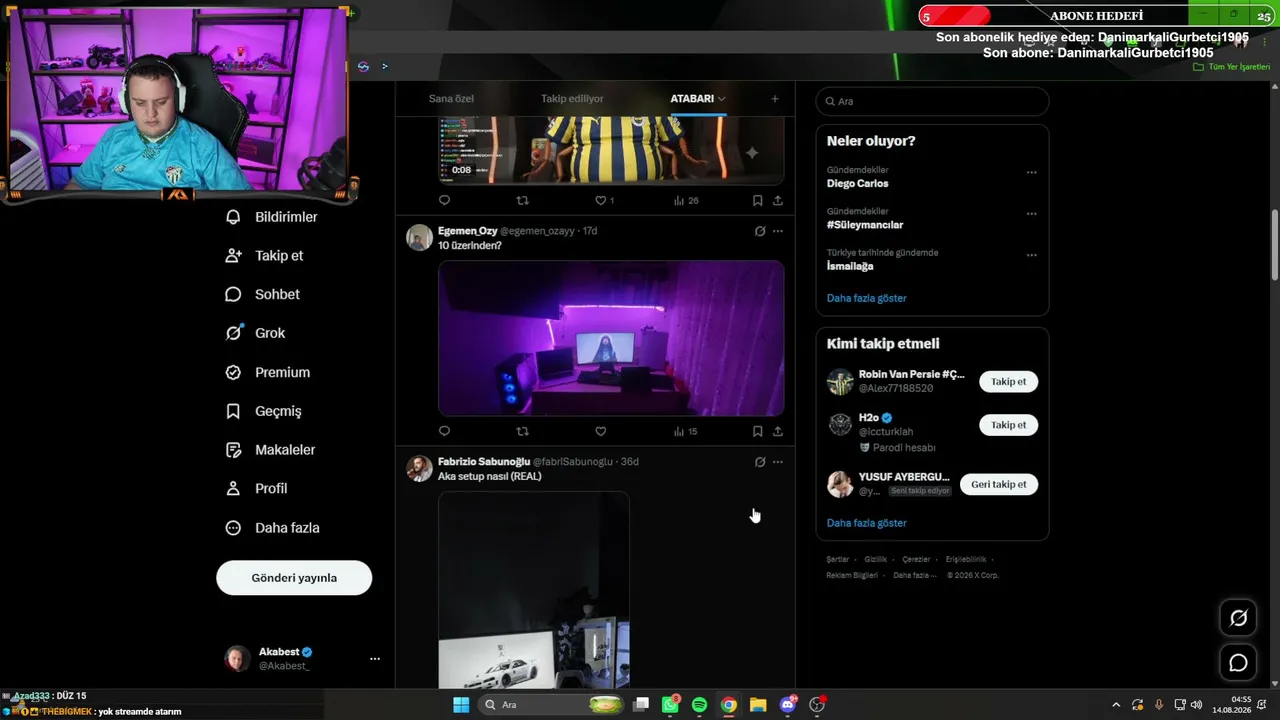The height and width of the screenshot is (720, 1280).
Task: Bookmark the video post with 26 views
Action: coord(757,200)
